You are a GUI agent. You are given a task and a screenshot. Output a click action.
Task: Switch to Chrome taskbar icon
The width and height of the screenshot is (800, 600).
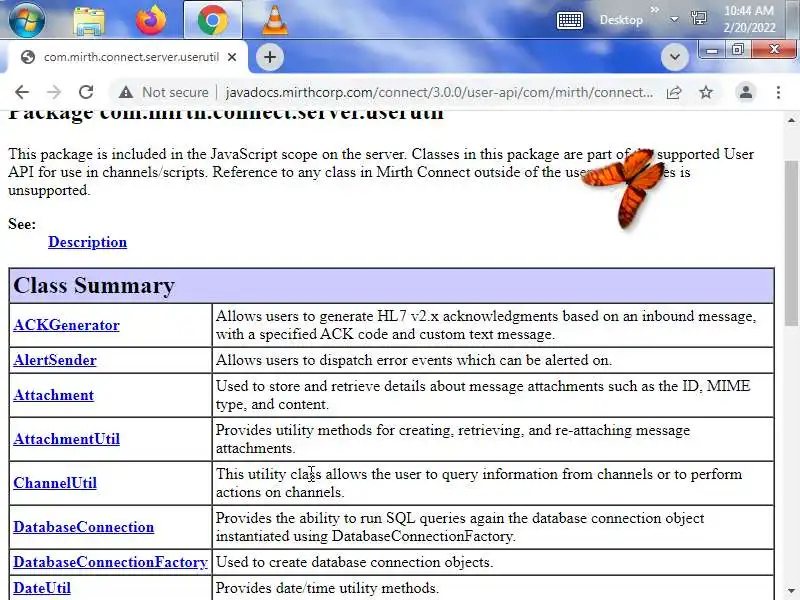213,20
